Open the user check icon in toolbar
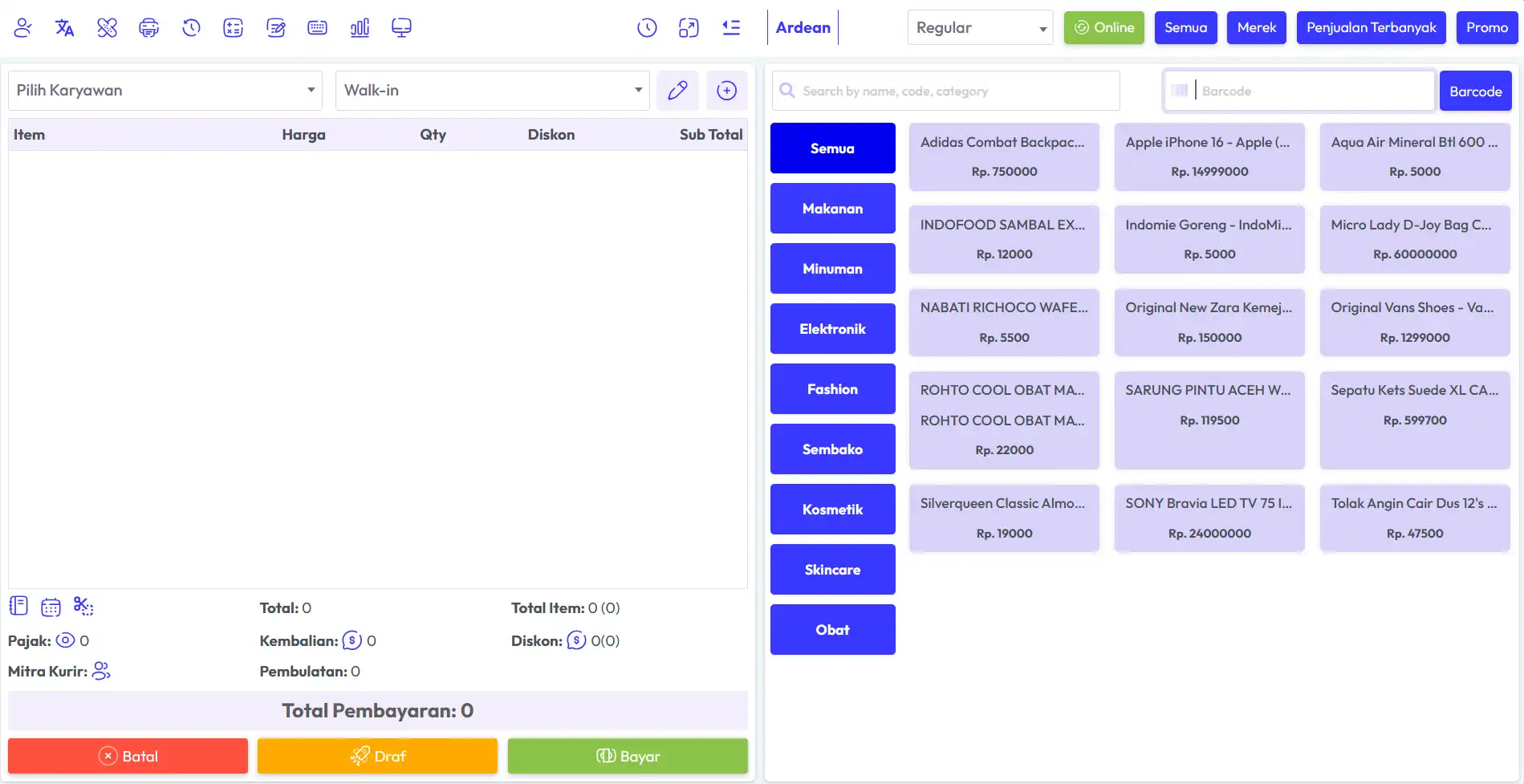The width and height of the screenshot is (1524, 784). tap(22, 28)
